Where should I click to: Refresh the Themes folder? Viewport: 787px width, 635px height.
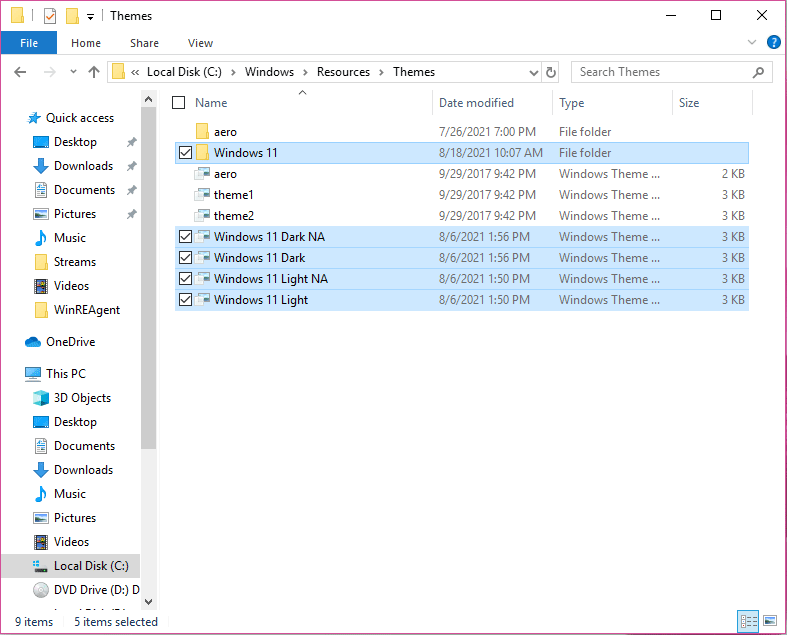pos(551,72)
